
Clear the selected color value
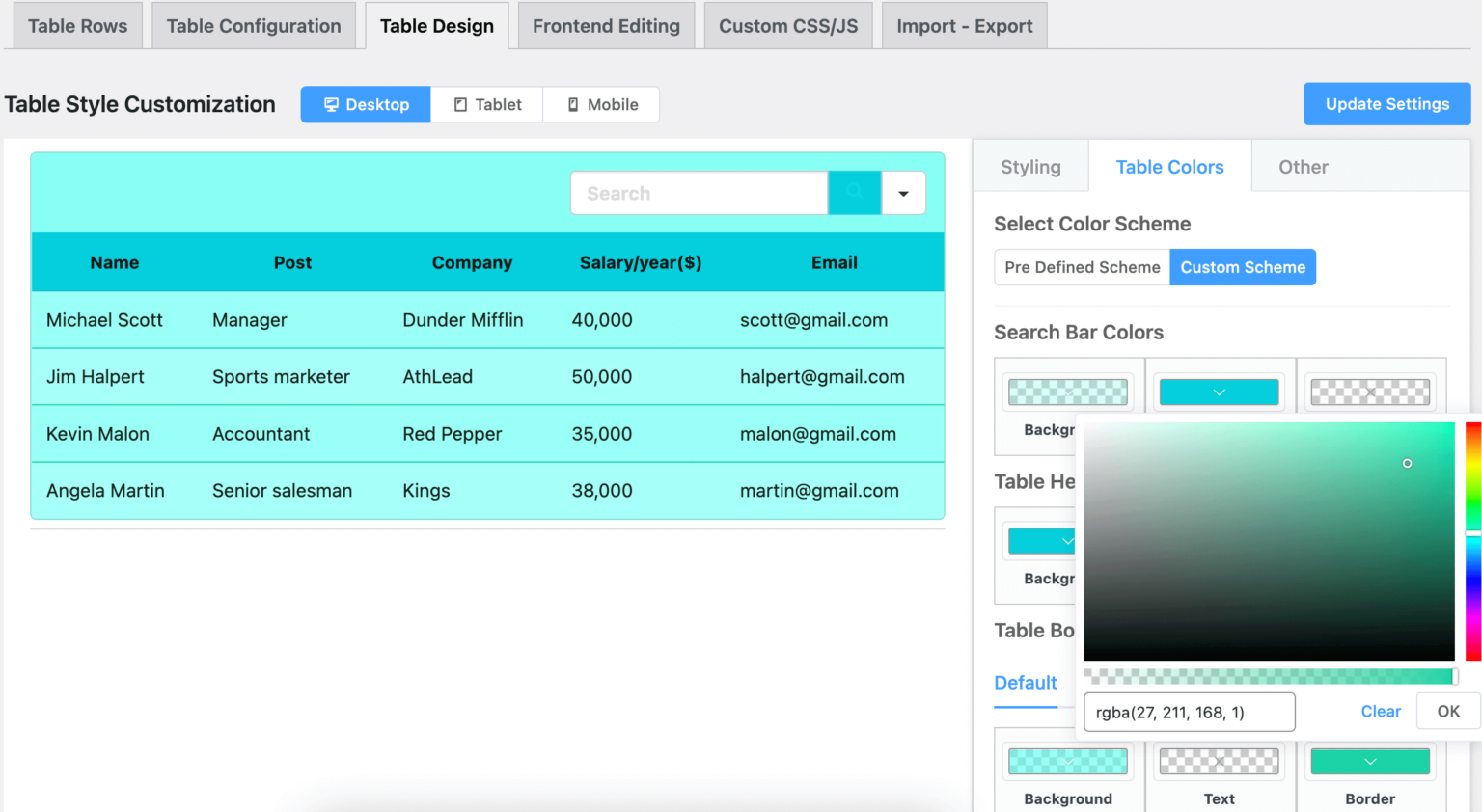pos(1380,711)
